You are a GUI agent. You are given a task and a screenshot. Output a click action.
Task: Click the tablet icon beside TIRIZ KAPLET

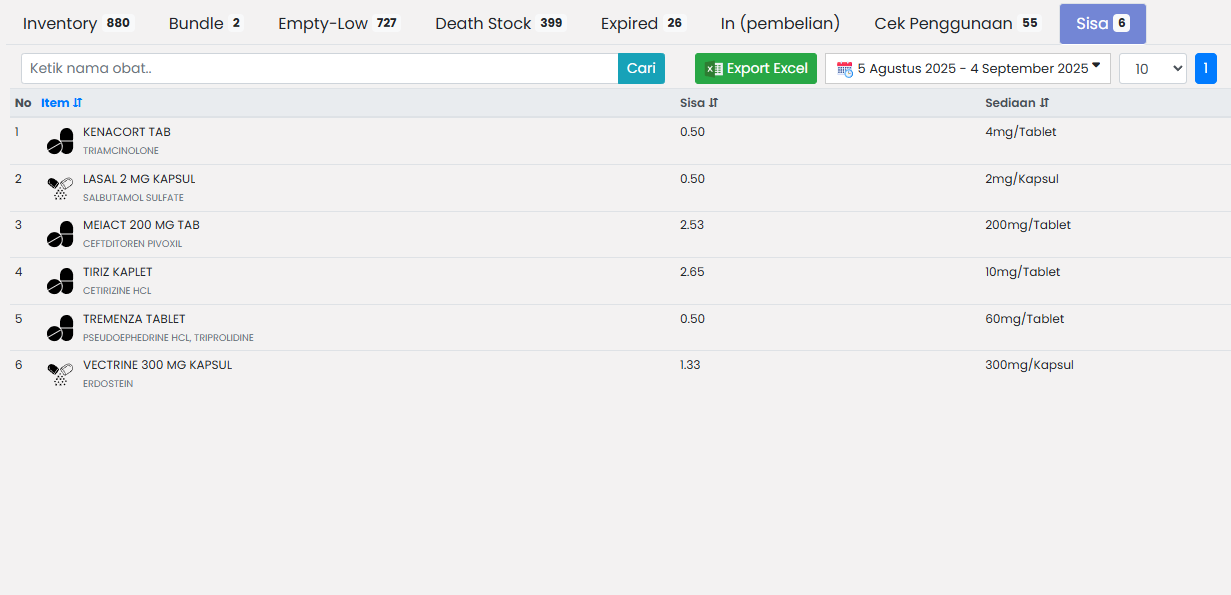(60, 281)
